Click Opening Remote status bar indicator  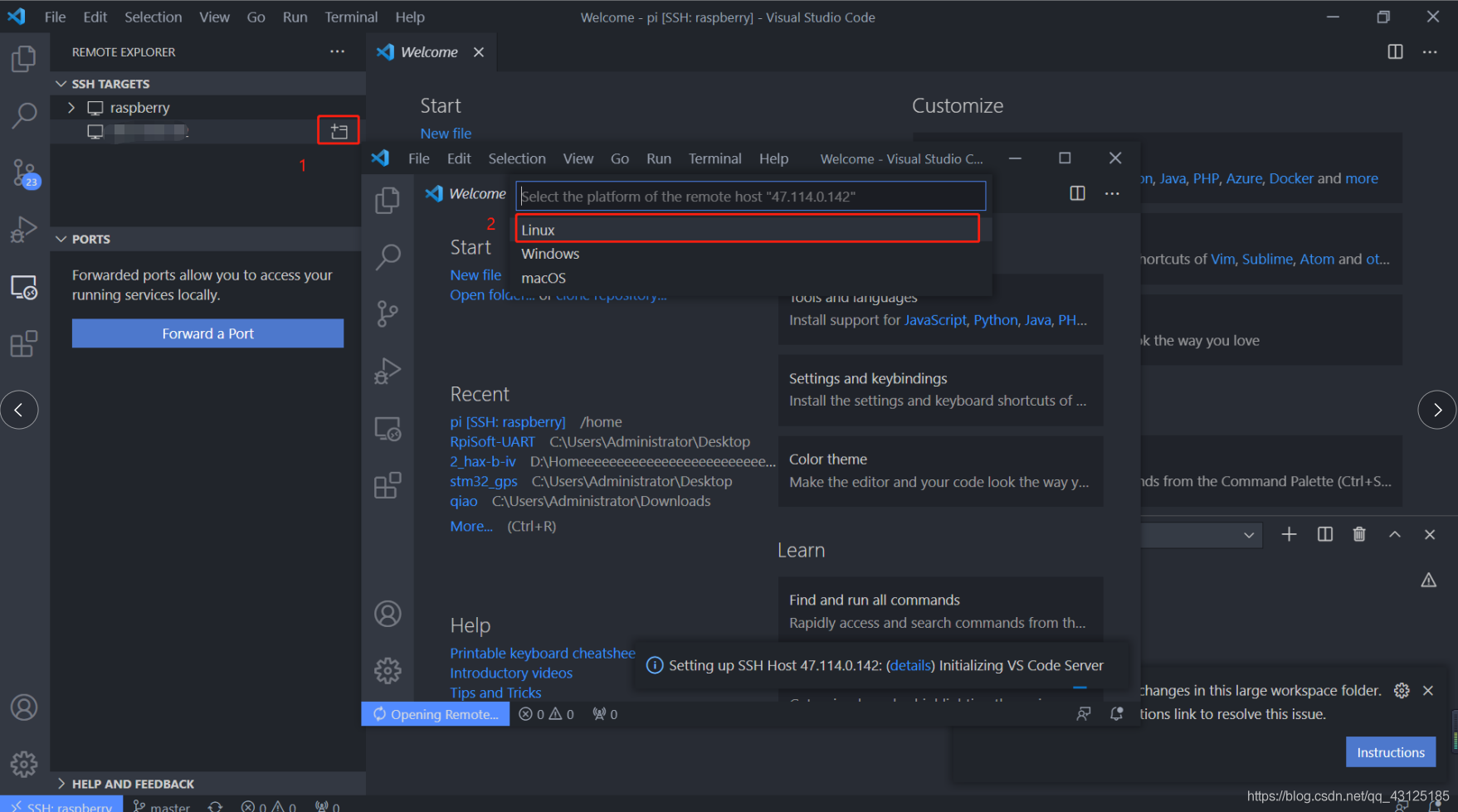(x=436, y=714)
